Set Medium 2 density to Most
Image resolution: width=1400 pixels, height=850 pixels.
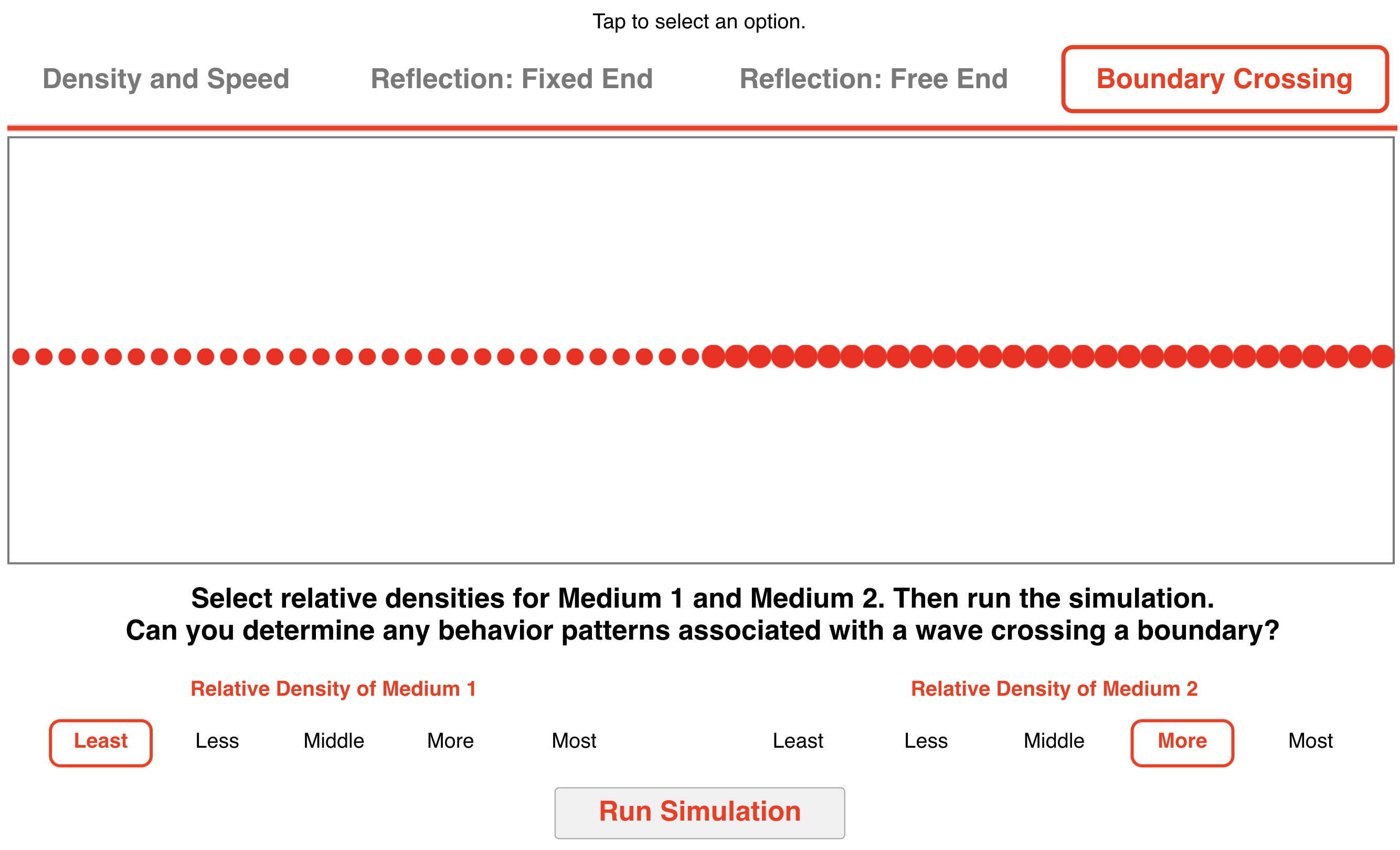(1310, 741)
